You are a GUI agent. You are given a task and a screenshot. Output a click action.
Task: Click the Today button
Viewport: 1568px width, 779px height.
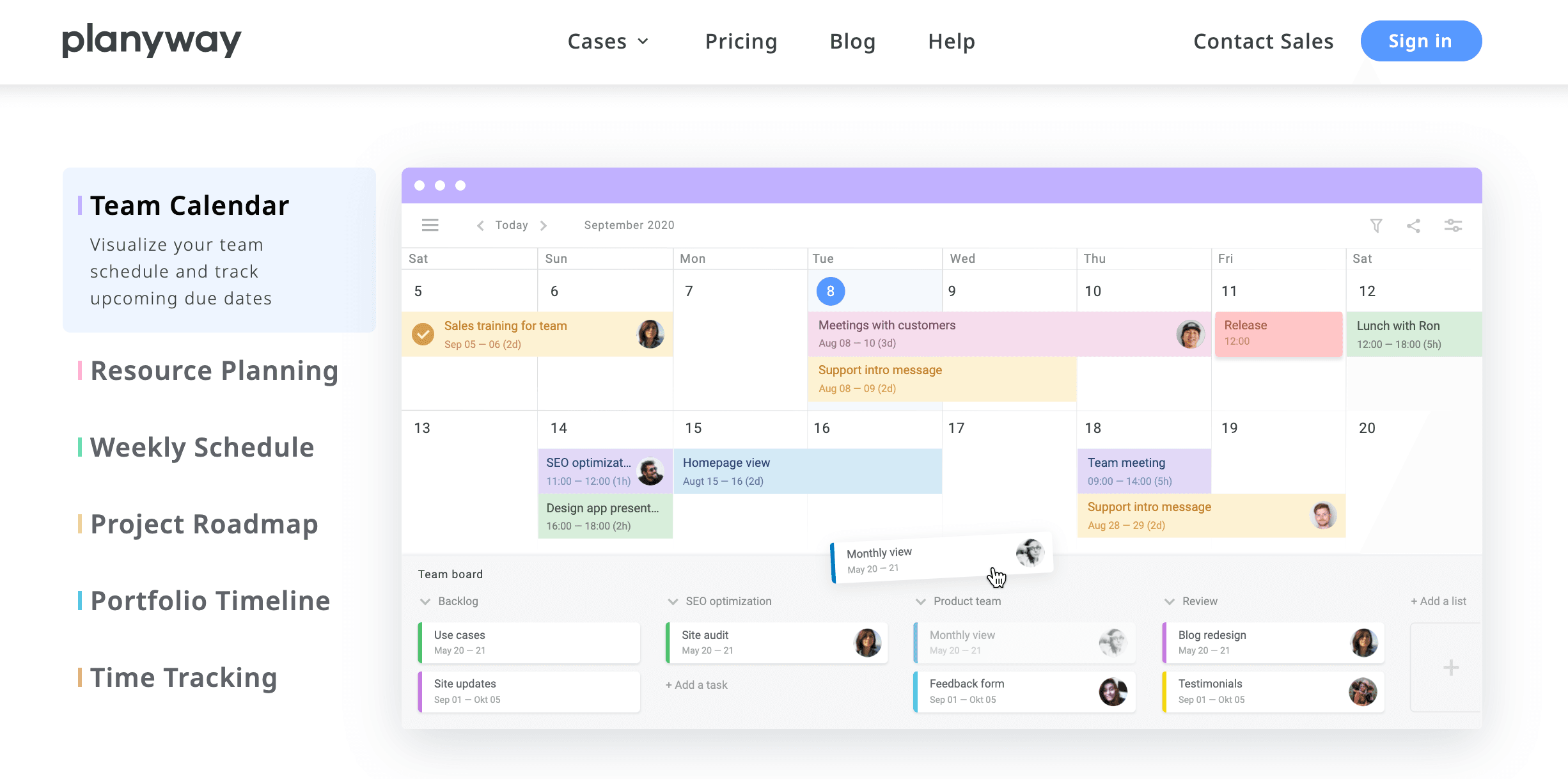click(512, 225)
